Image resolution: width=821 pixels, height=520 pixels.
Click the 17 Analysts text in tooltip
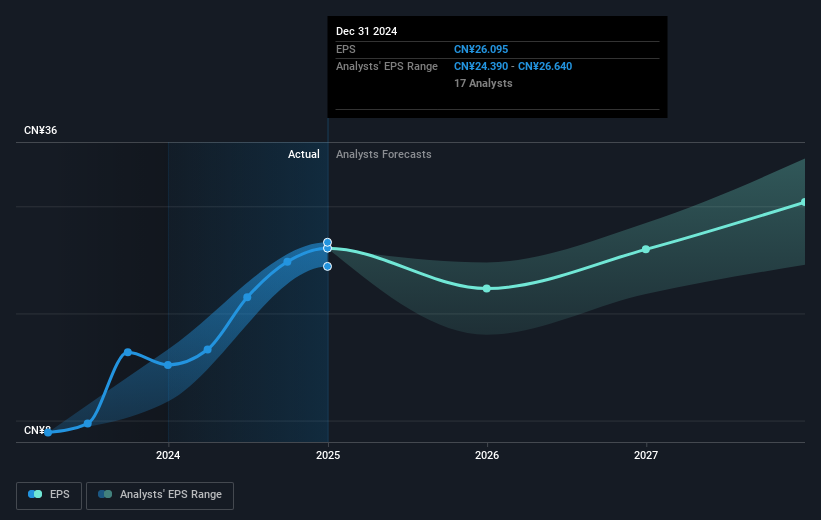tap(483, 83)
